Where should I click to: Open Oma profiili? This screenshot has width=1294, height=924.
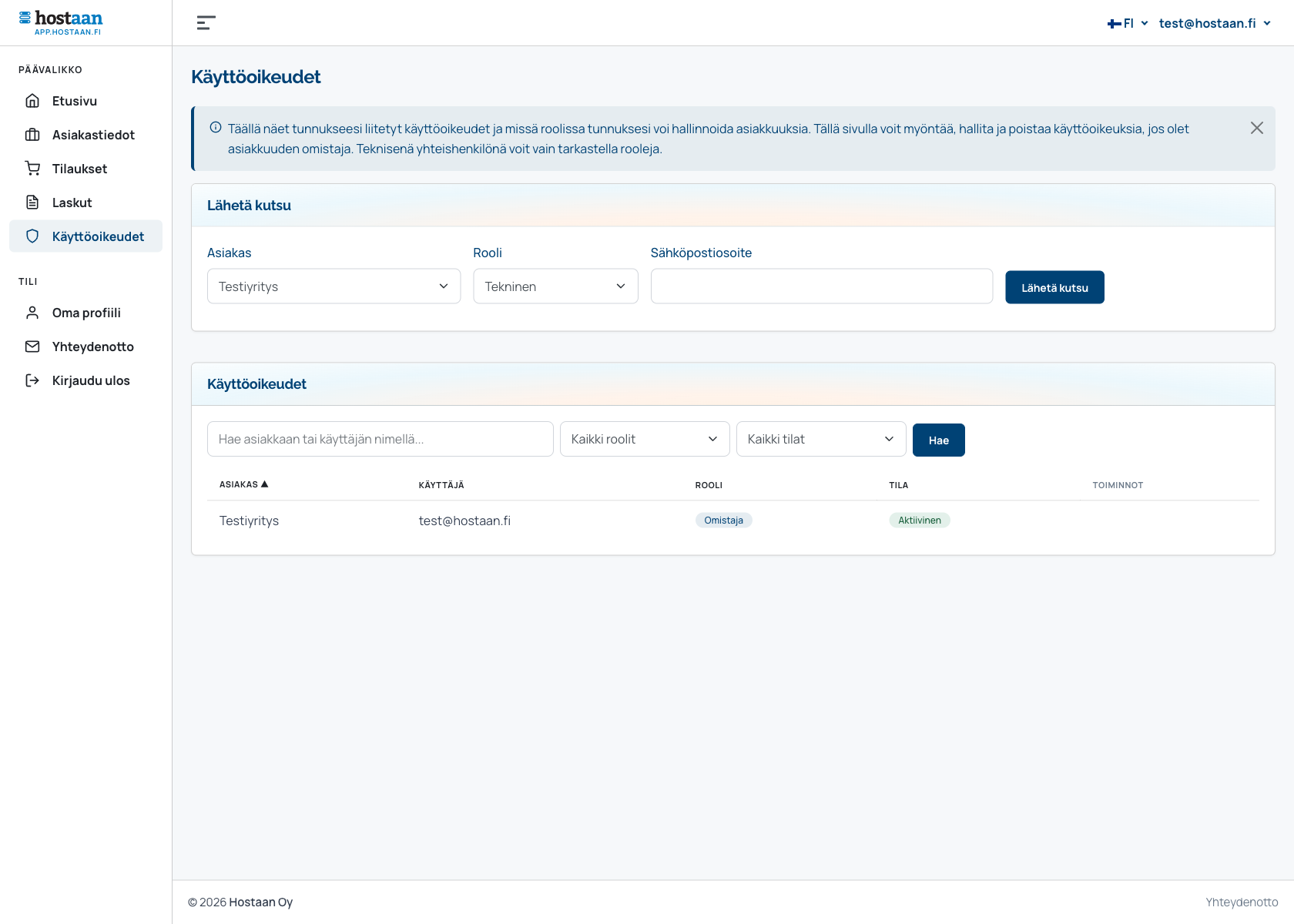point(85,313)
